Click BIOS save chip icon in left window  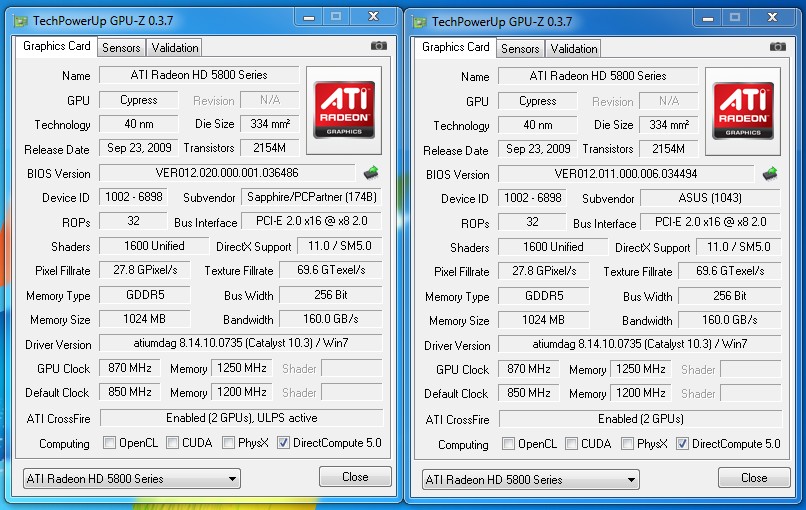point(371,173)
